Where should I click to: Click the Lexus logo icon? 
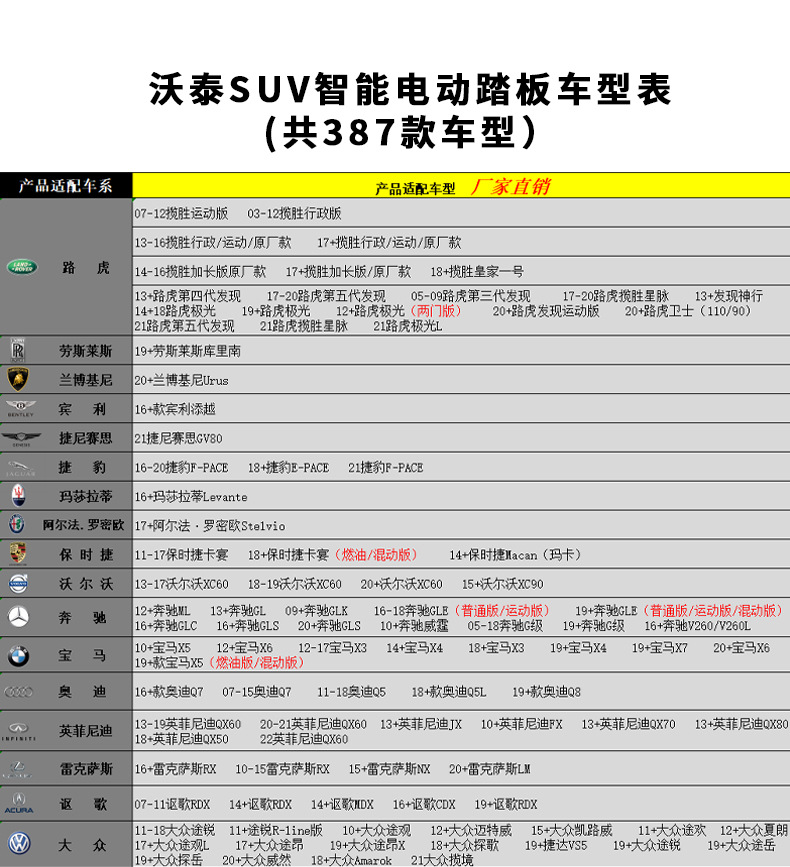coord(18,769)
